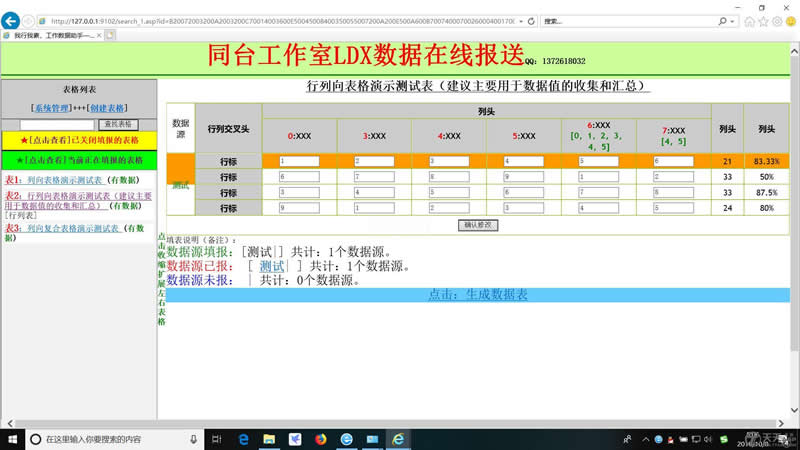
Task: Click the browser refresh icon
Action: point(530,20)
